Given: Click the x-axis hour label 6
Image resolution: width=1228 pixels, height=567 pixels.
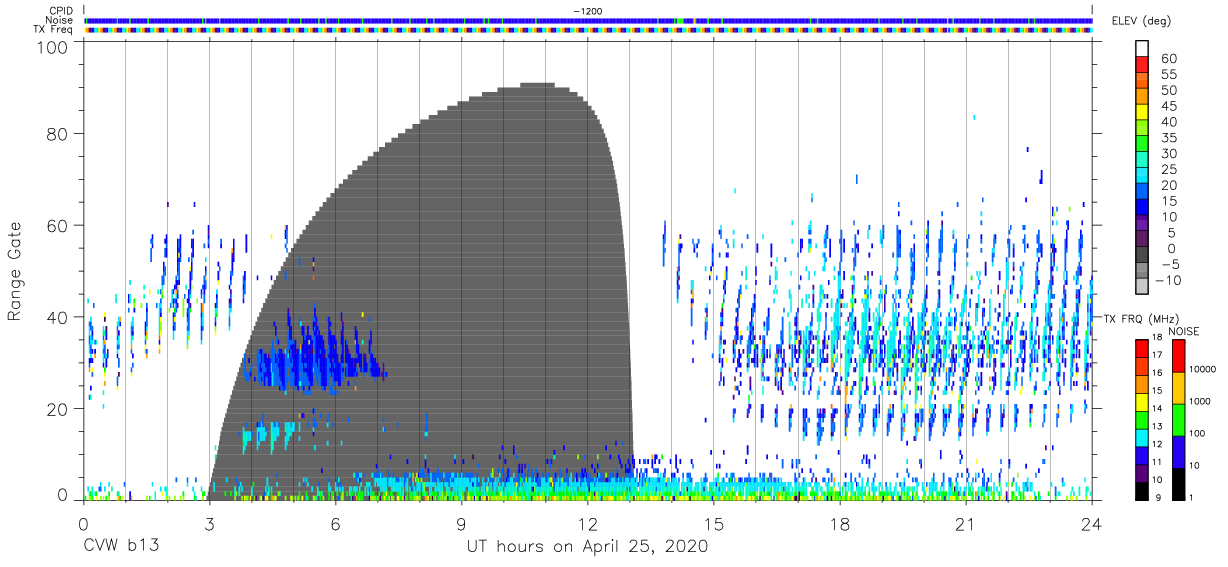Looking at the screenshot, I should click(335, 525).
